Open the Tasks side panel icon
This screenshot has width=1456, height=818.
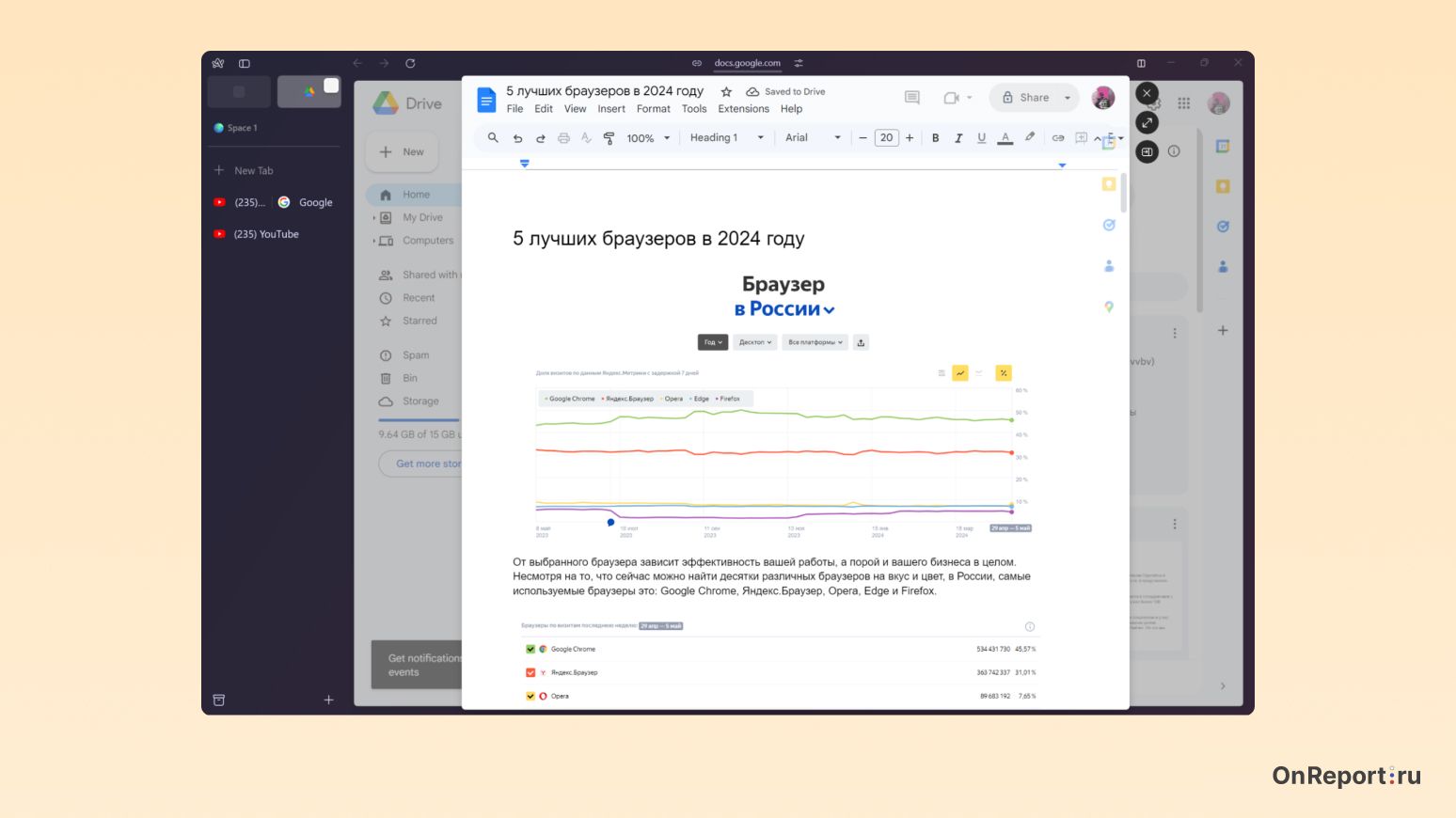(1109, 225)
